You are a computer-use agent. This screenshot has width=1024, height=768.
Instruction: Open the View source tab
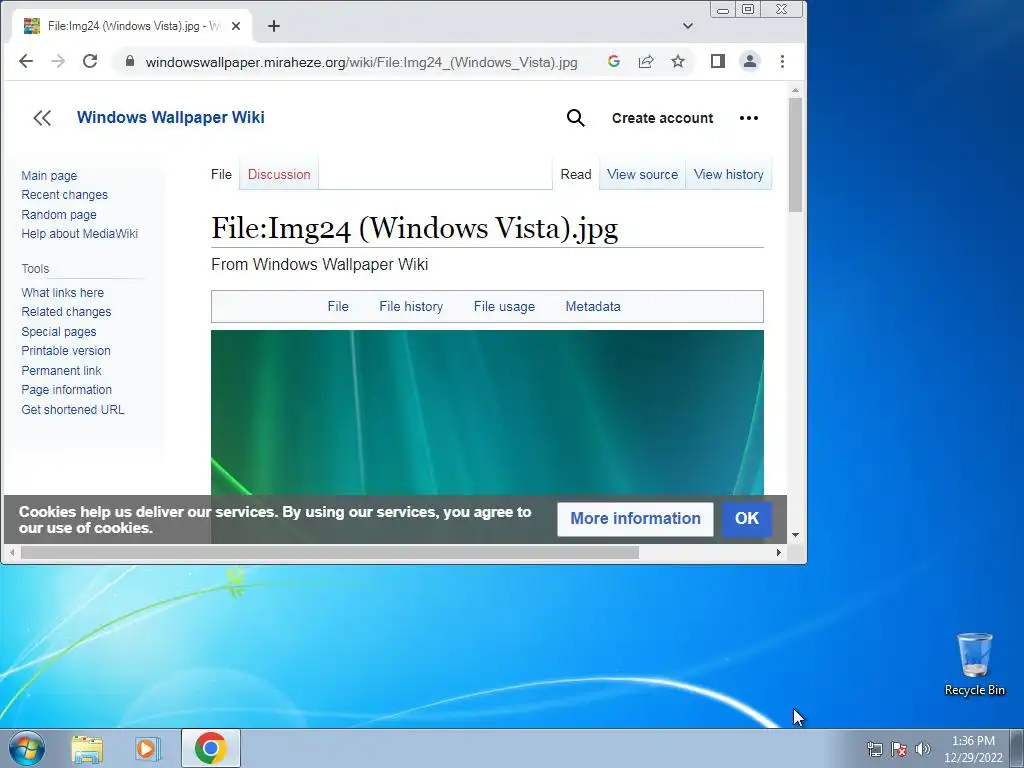click(x=642, y=174)
